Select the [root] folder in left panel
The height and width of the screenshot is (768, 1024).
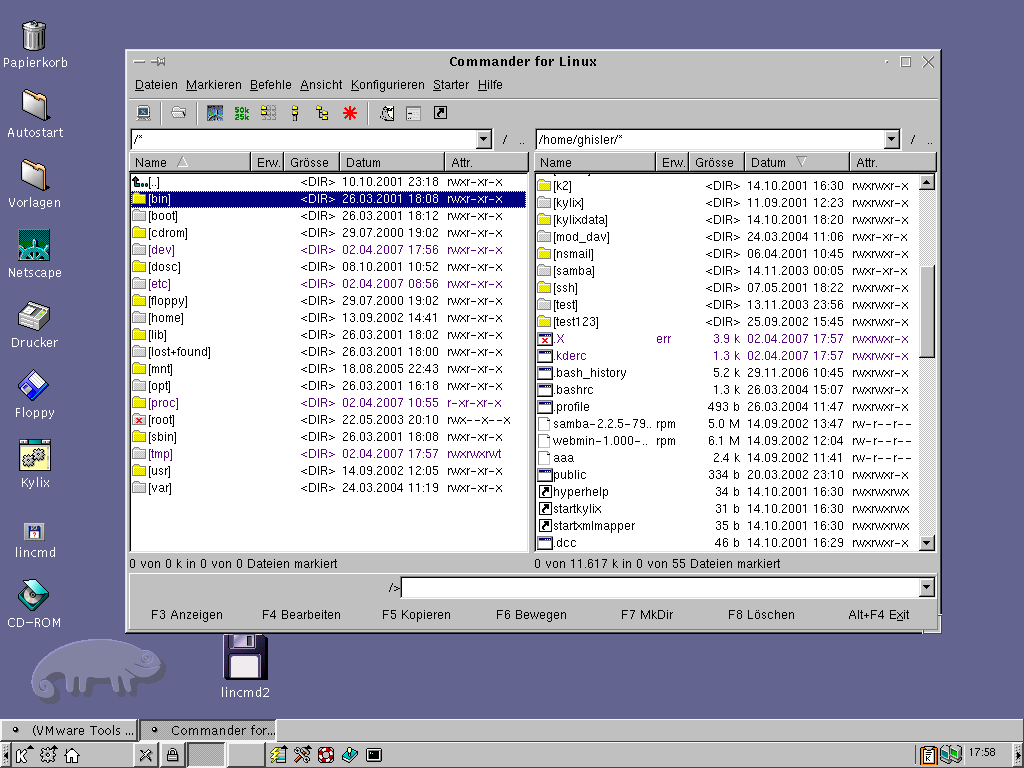(x=328, y=420)
